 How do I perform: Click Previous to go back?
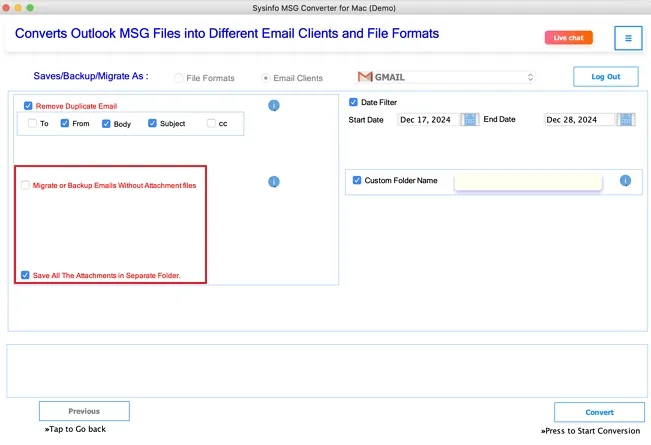(x=84, y=411)
